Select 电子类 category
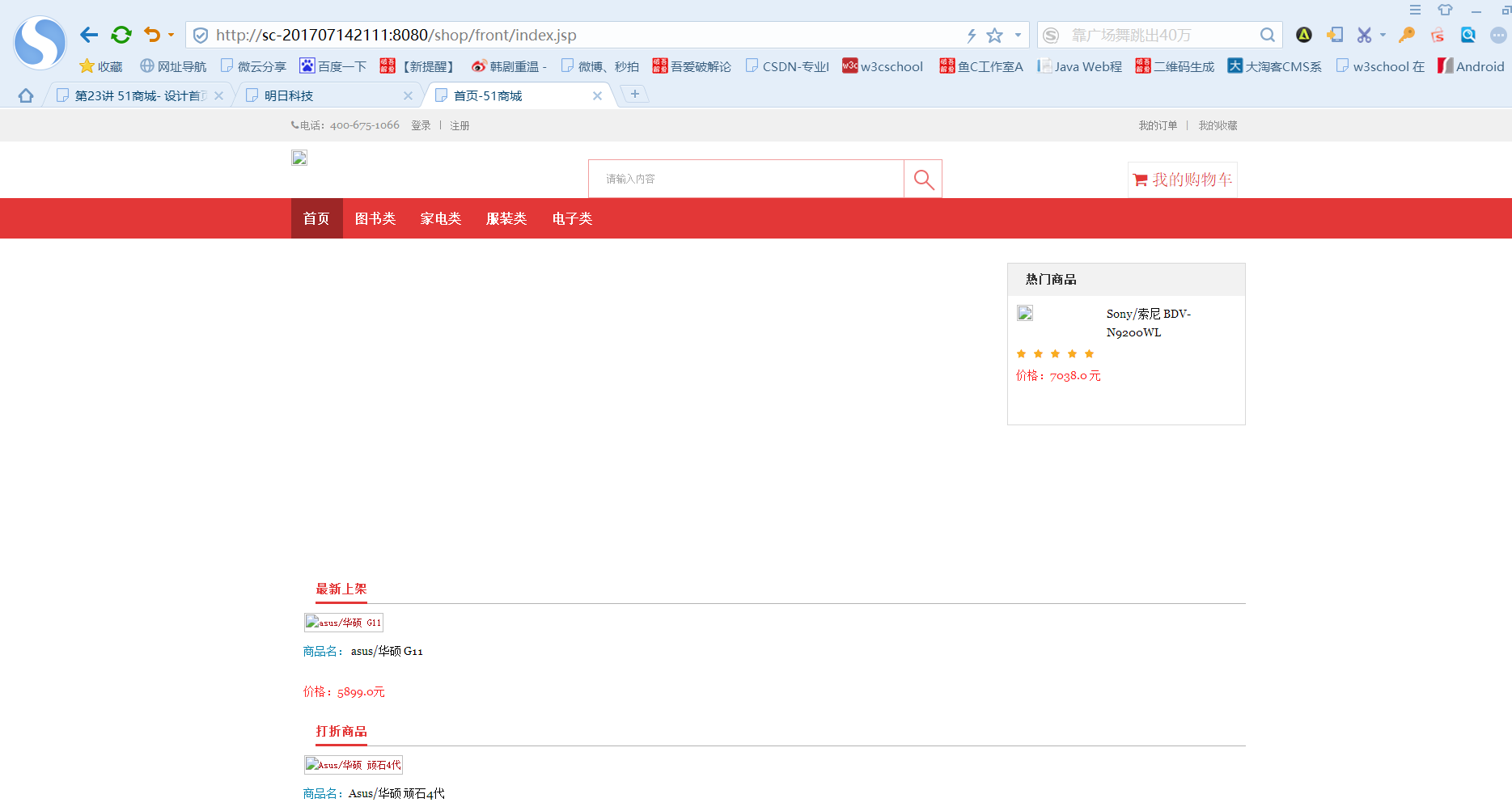Viewport: 1512px width, 811px height. coord(572,218)
